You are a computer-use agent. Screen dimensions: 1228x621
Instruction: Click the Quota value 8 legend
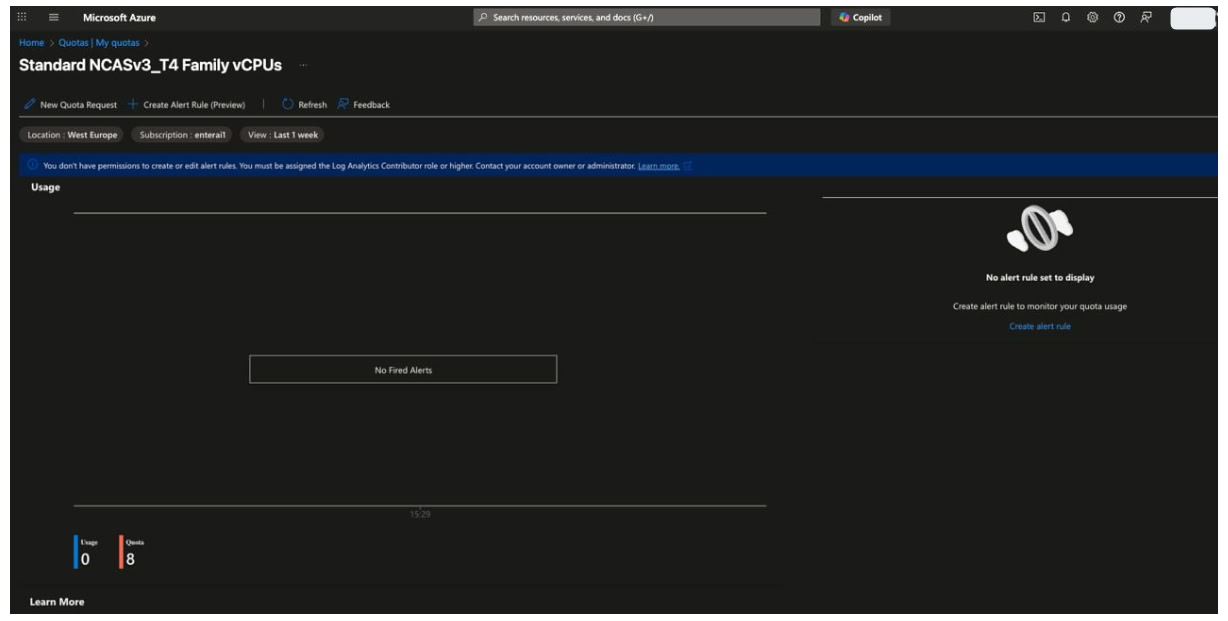(x=130, y=554)
